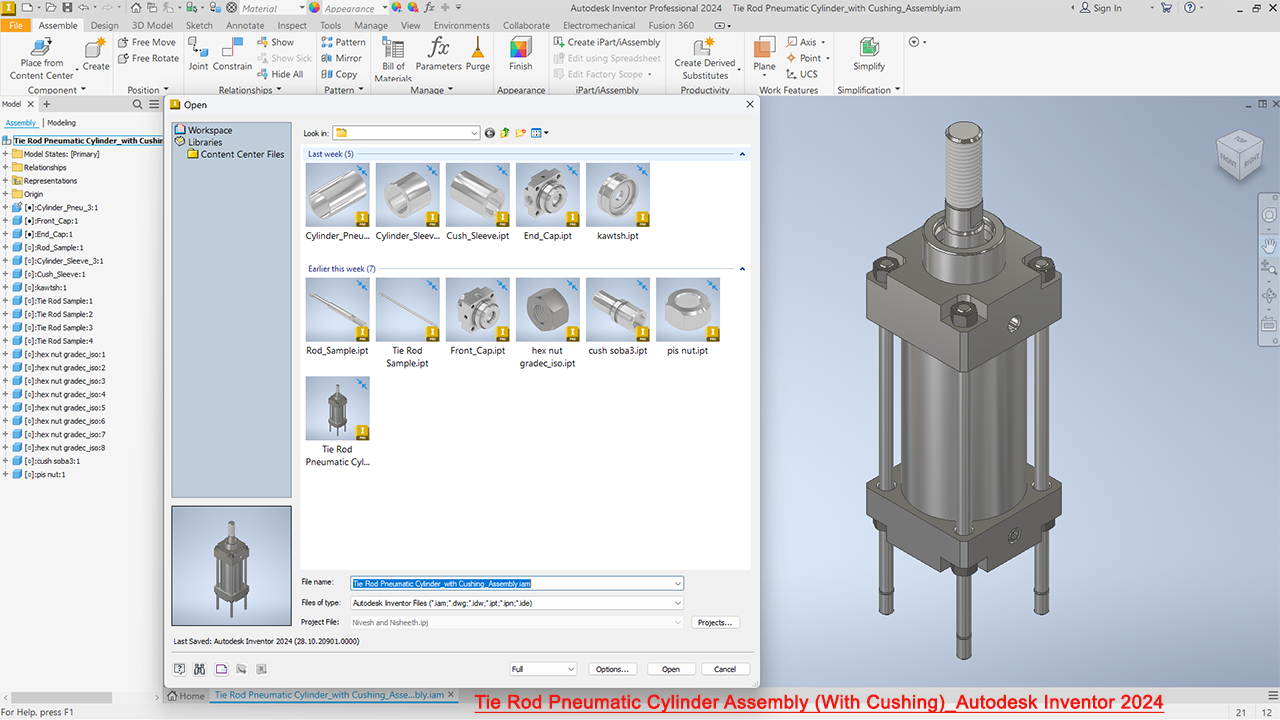Click the Find binoculars icon in dialog

click(x=200, y=669)
